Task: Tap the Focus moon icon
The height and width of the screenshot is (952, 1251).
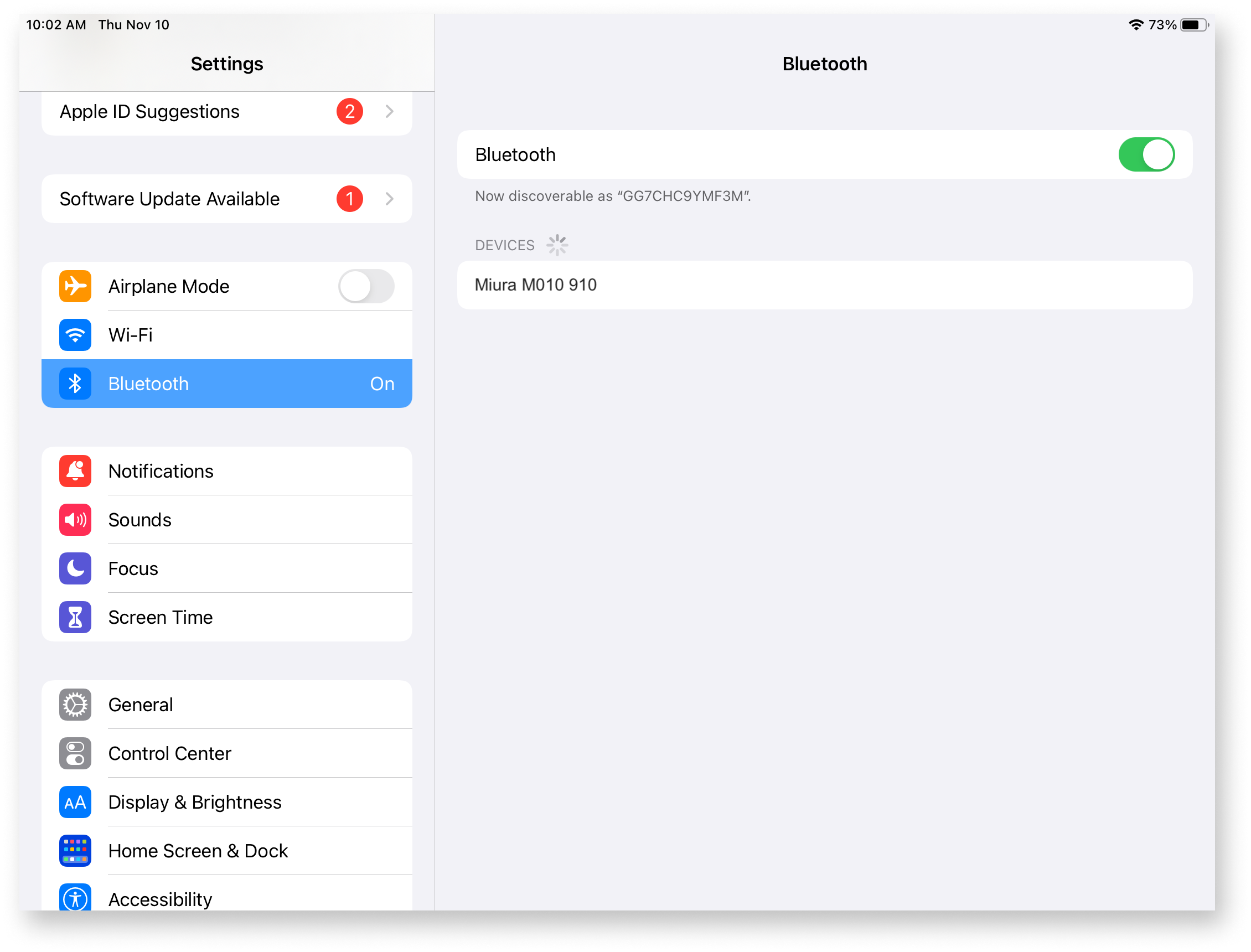Action: click(76, 568)
